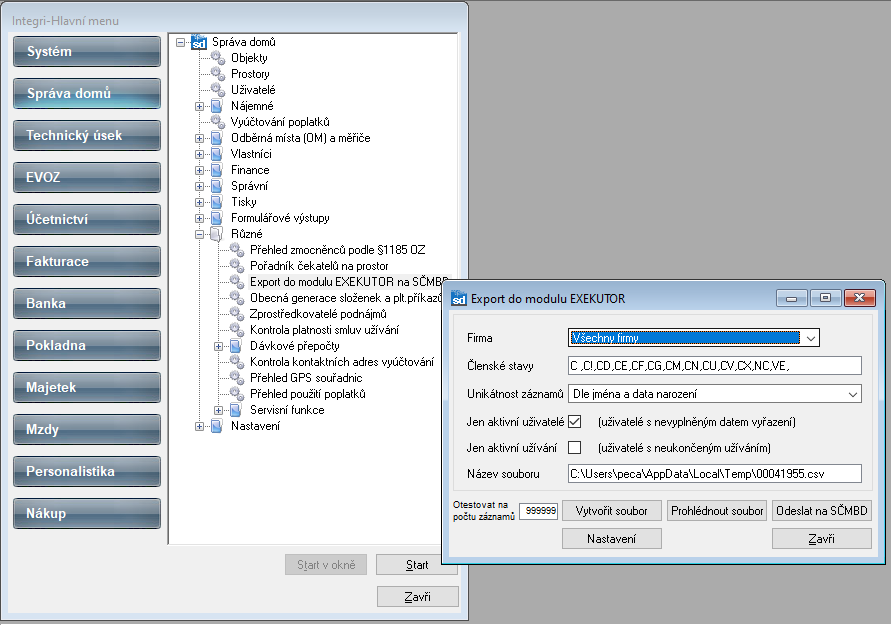Expand the Nájemné tree node

coord(200,106)
